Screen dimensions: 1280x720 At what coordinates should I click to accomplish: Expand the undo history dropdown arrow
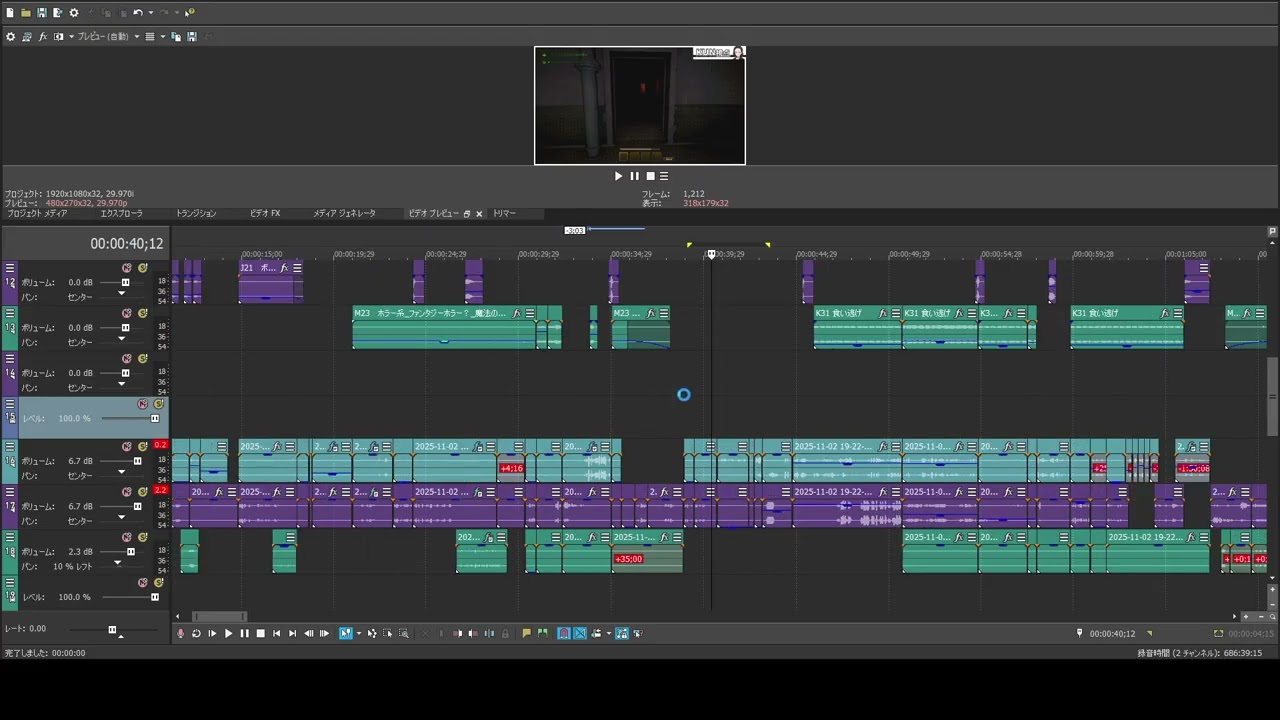(x=150, y=13)
